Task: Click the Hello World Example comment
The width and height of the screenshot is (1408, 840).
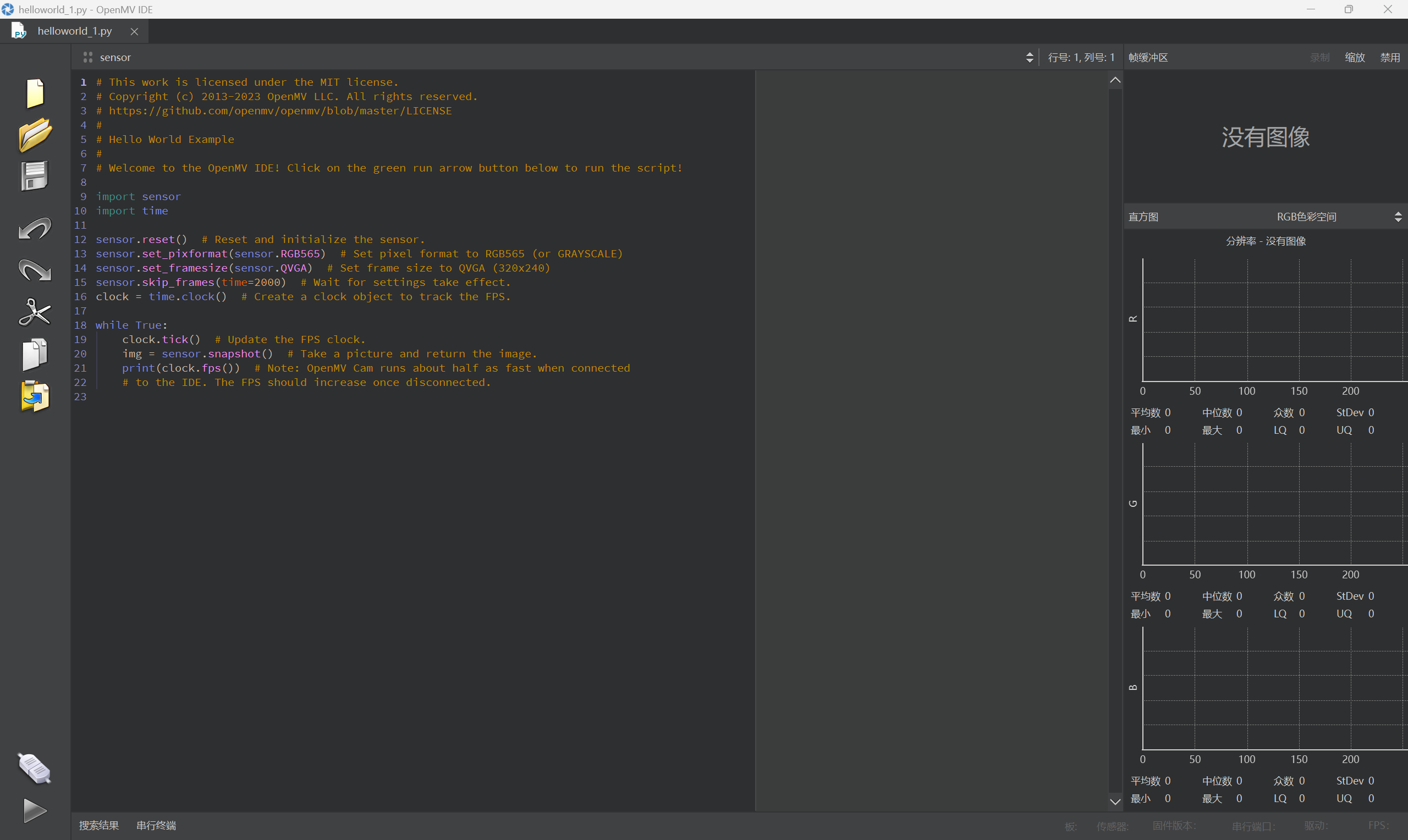Action: [x=165, y=139]
